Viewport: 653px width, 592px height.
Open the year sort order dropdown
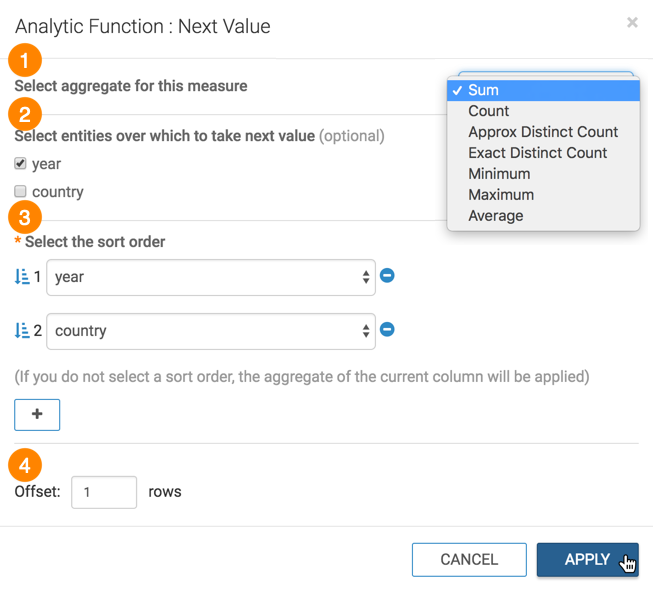(x=211, y=278)
